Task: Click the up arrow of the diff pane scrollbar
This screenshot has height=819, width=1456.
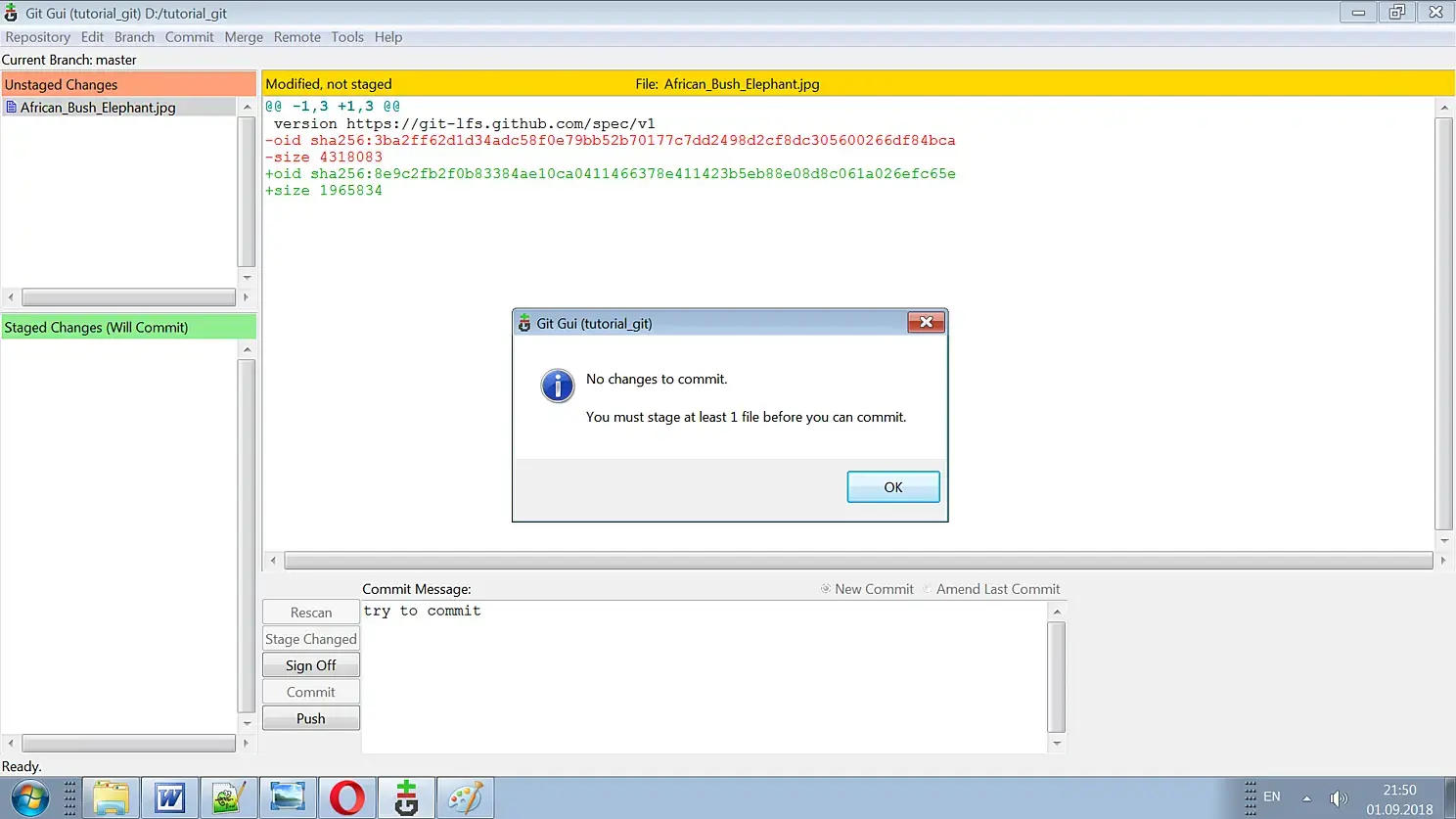Action: pos(1444,108)
